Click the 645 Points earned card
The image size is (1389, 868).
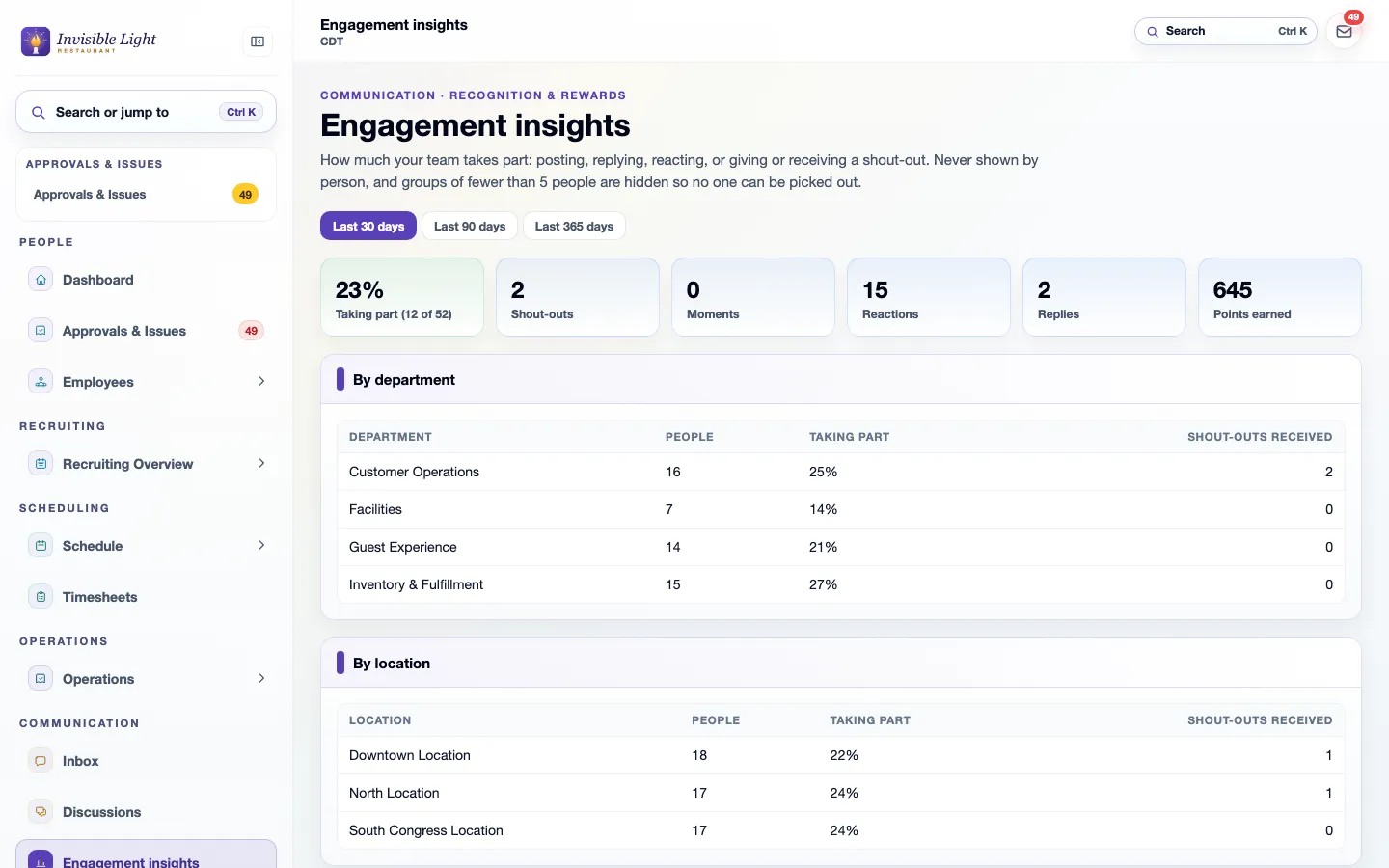[1279, 297]
